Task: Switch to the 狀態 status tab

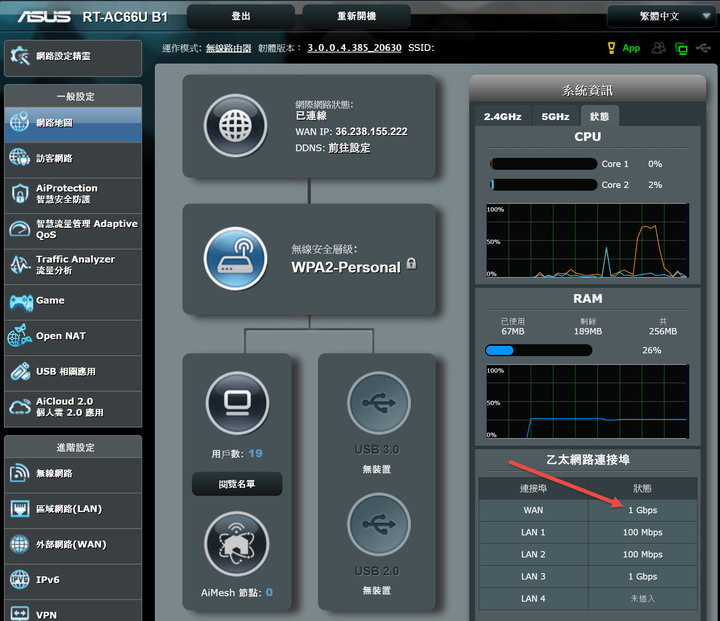Action: coord(599,116)
